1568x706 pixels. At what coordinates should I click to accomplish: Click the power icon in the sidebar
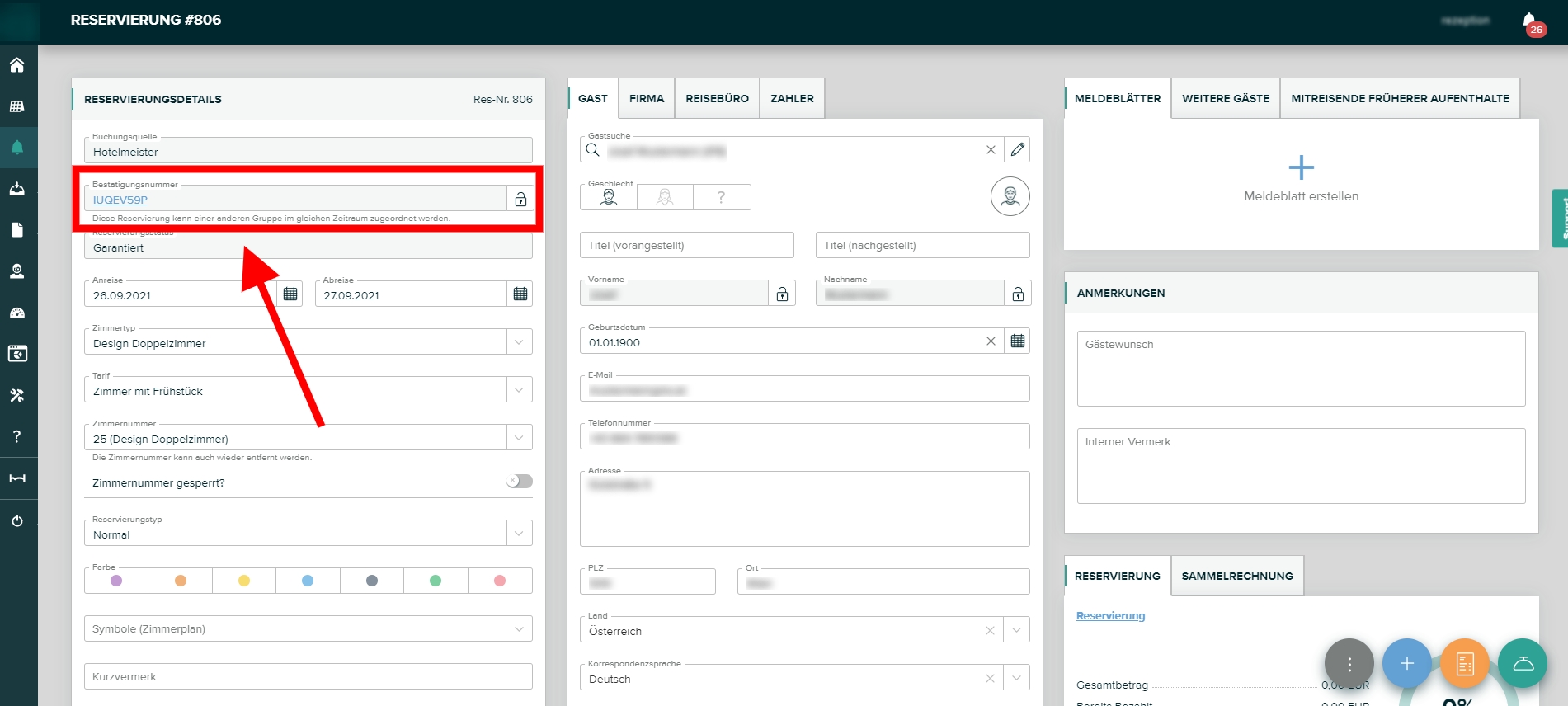[16, 520]
